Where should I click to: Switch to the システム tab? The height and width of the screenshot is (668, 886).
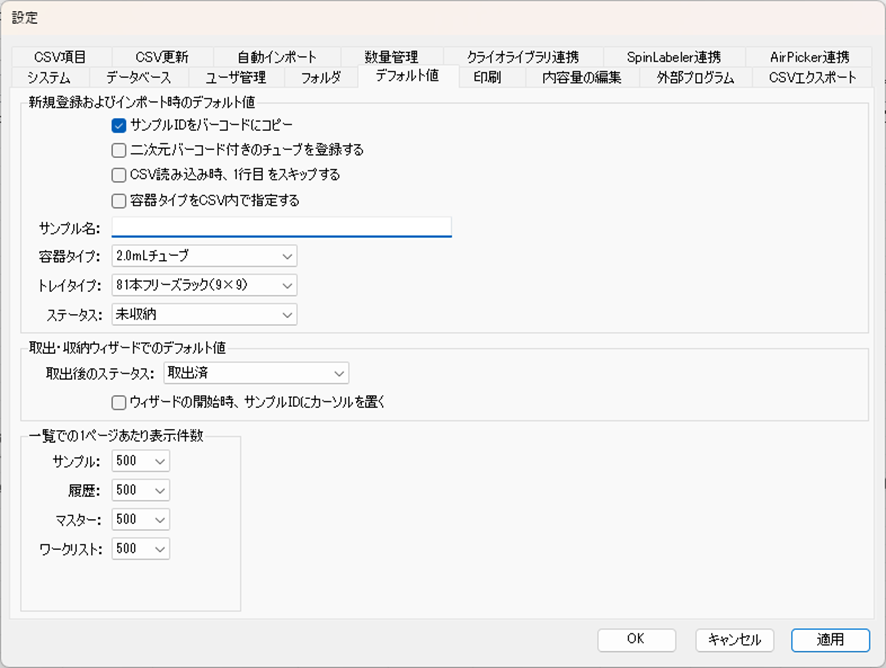49,77
